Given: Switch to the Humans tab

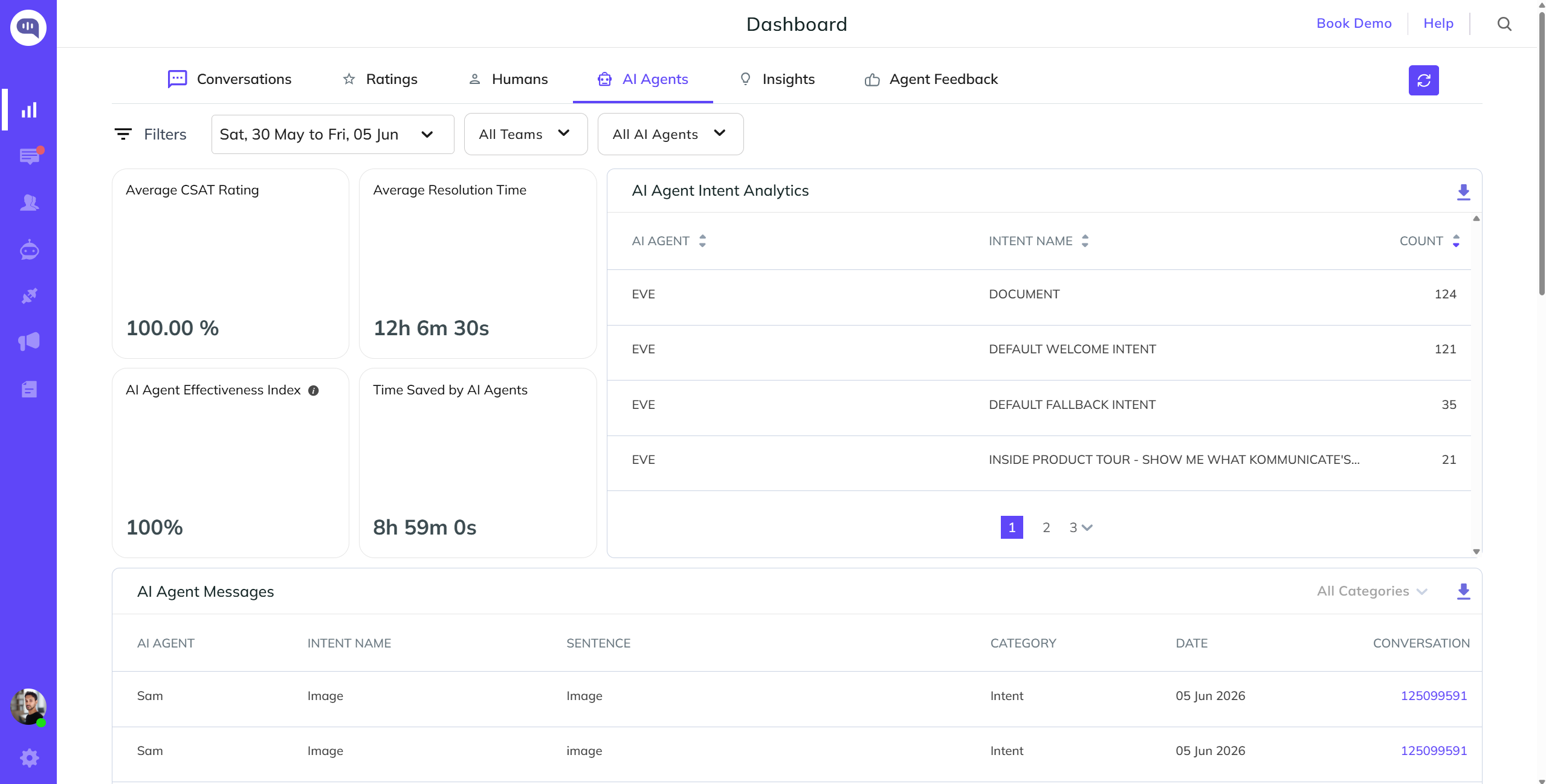Looking at the screenshot, I should tap(508, 79).
